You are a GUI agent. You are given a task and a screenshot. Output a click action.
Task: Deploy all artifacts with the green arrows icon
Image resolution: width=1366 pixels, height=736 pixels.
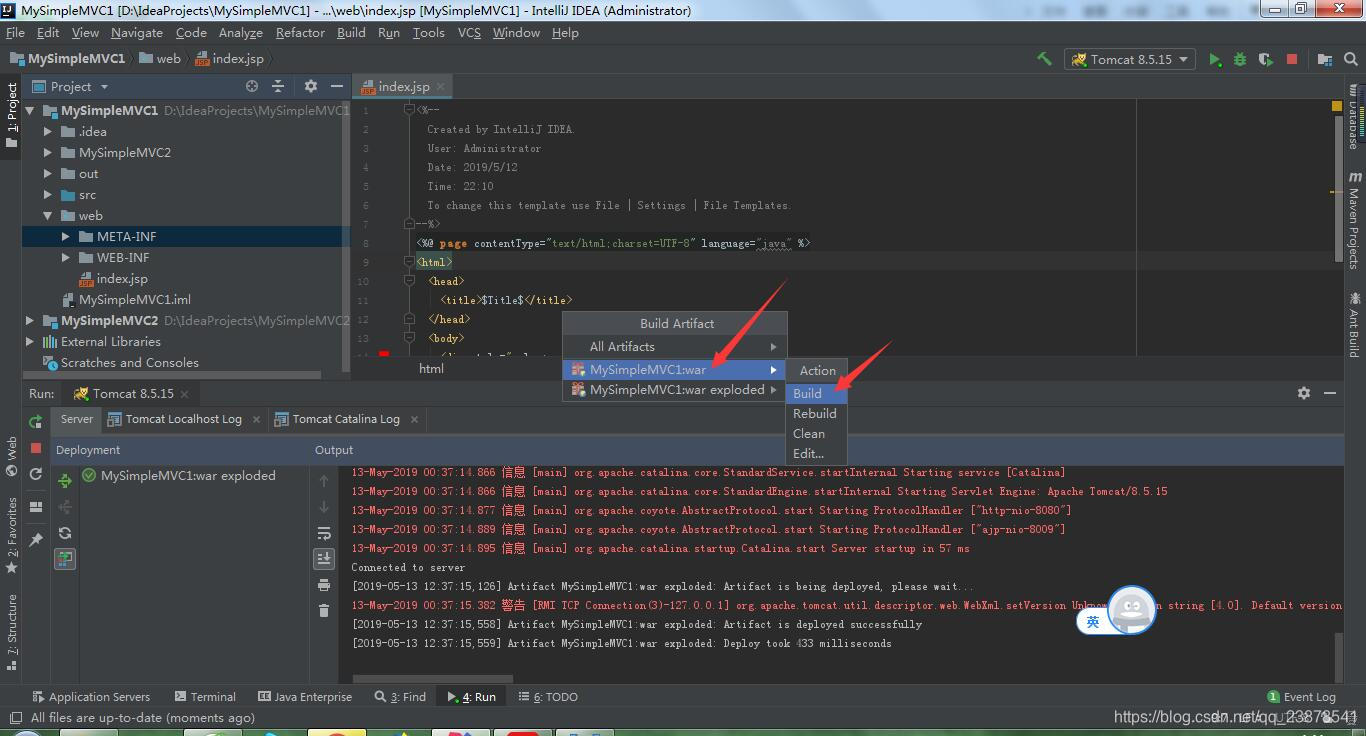(65, 481)
